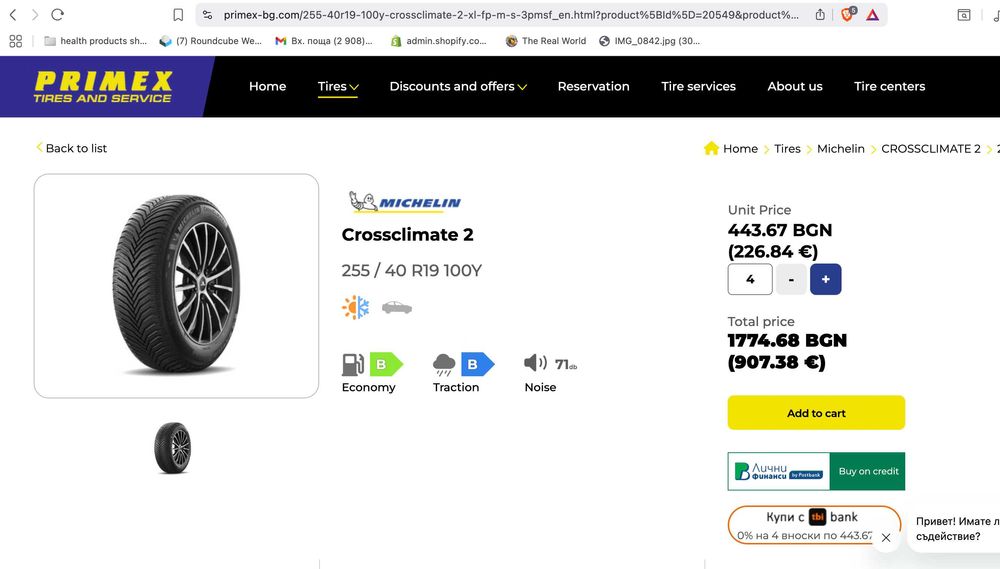Click the Michelin brand logo

[405, 202]
